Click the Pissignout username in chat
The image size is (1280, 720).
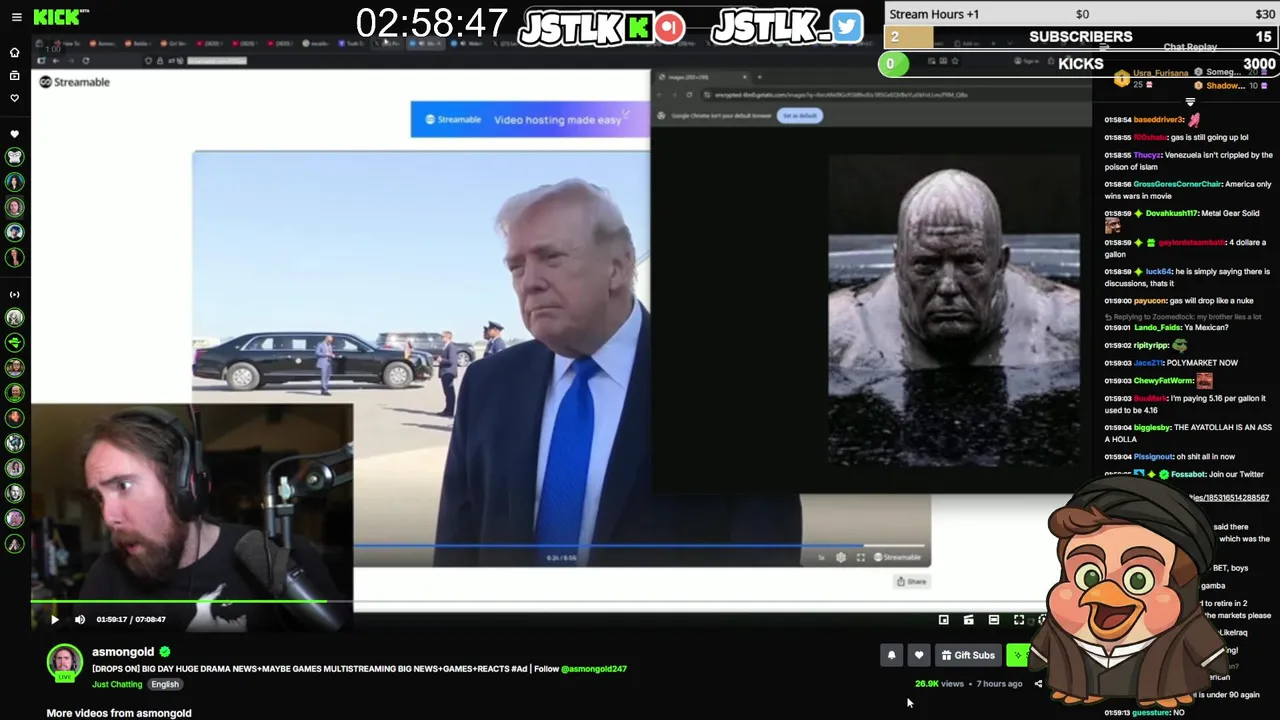pos(1154,456)
